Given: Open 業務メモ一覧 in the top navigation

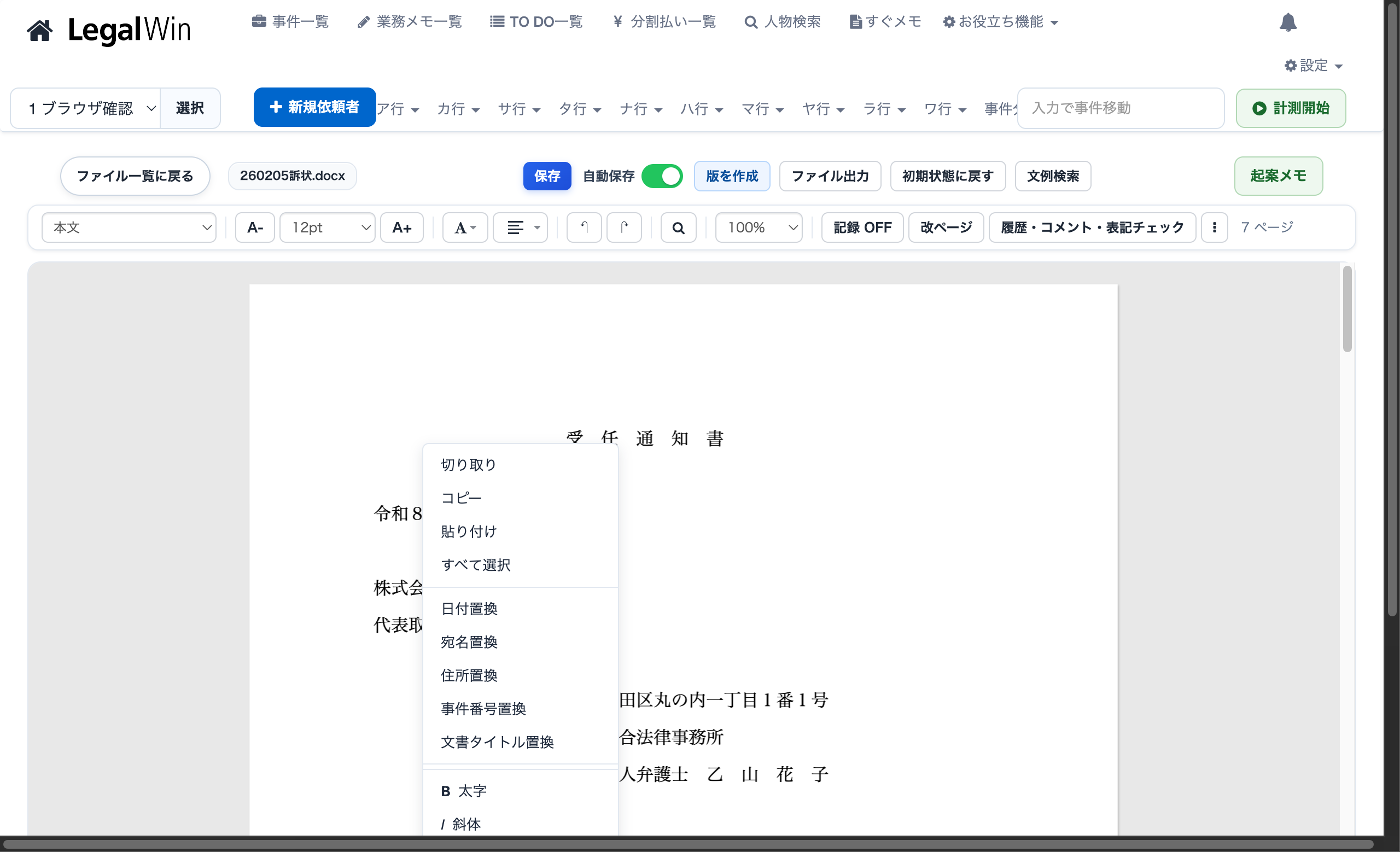Looking at the screenshot, I should (x=410, y=21).
